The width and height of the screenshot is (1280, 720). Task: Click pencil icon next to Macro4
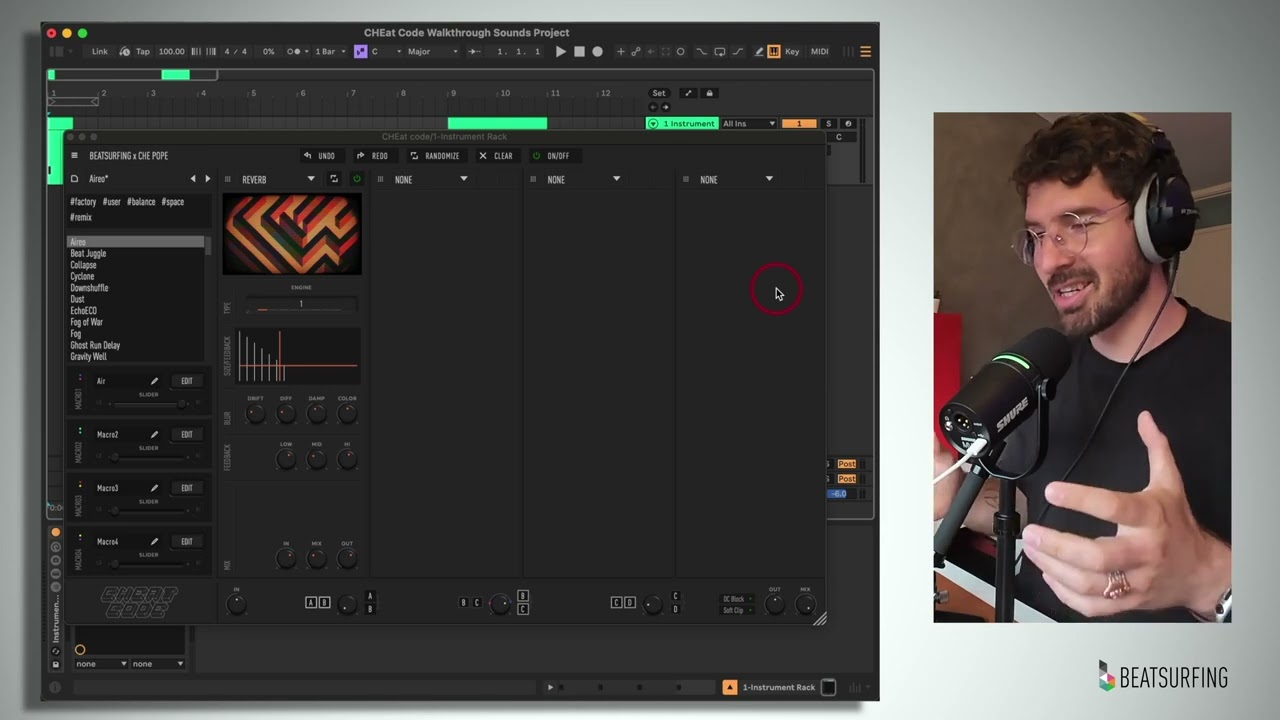(154, 541)
